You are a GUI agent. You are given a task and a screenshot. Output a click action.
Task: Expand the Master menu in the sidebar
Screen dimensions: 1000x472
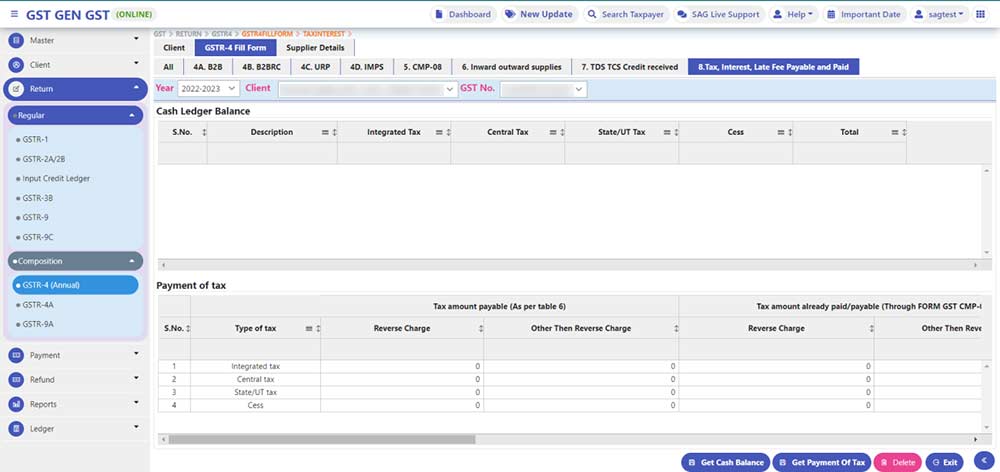point(136,40)
